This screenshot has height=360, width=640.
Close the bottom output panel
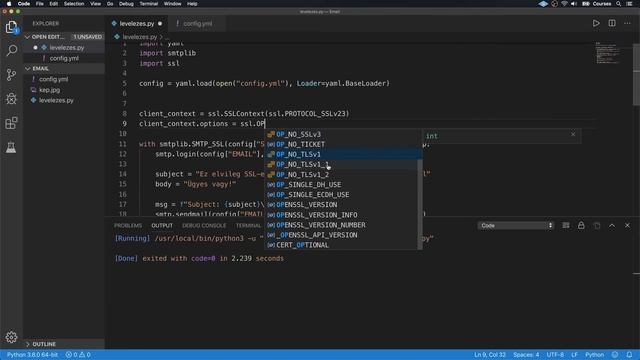[x=627, y=225]
